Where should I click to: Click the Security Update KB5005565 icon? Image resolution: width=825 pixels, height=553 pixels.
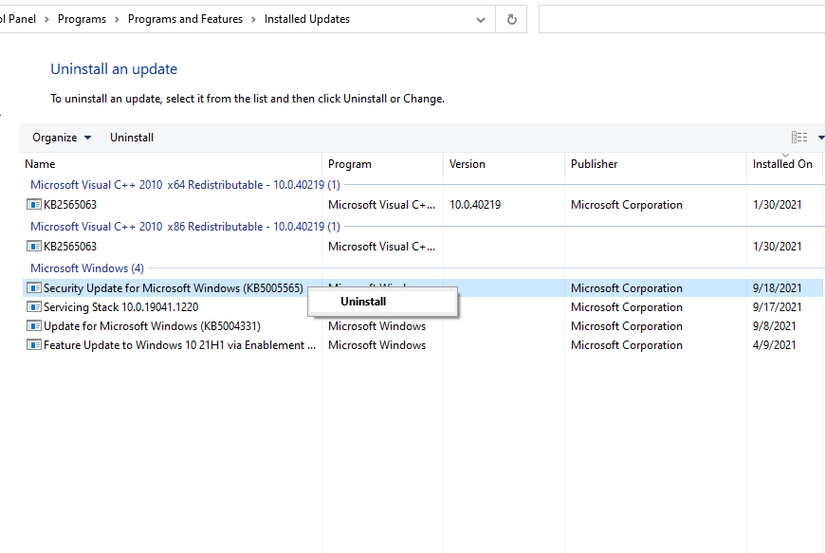pos(34,288)
